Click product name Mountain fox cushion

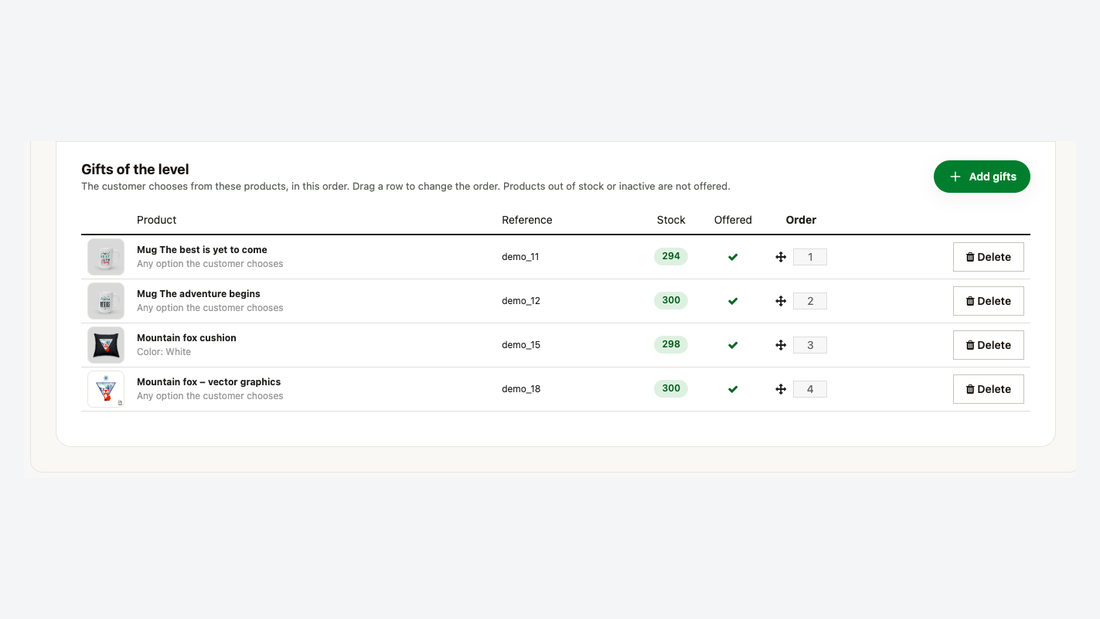pos(187,338)
